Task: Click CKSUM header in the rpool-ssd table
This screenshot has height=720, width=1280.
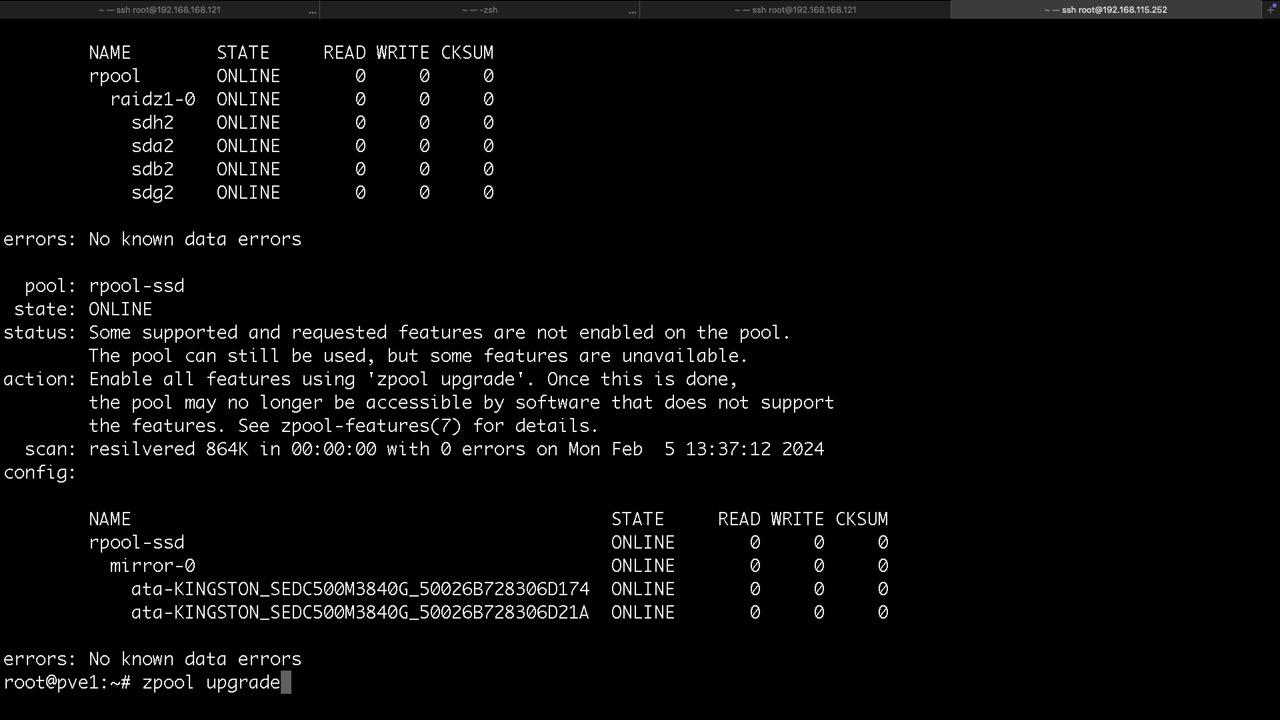Action: pyautogui.click(x=862, y=519)
